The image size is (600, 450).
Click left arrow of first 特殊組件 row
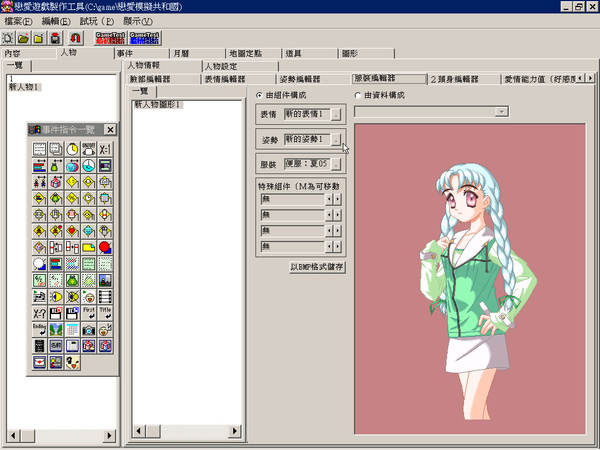coord(329,199)
